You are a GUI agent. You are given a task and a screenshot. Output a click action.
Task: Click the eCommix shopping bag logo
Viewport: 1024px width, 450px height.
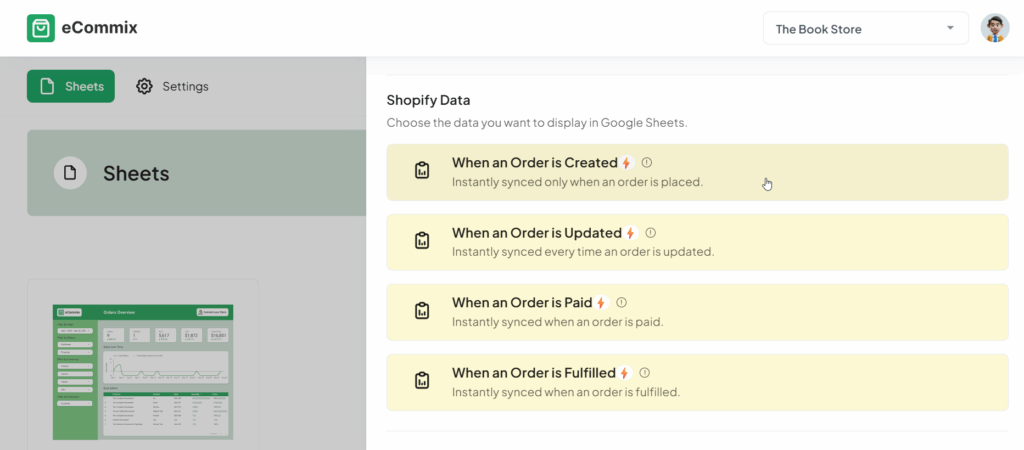pos(40,28)
